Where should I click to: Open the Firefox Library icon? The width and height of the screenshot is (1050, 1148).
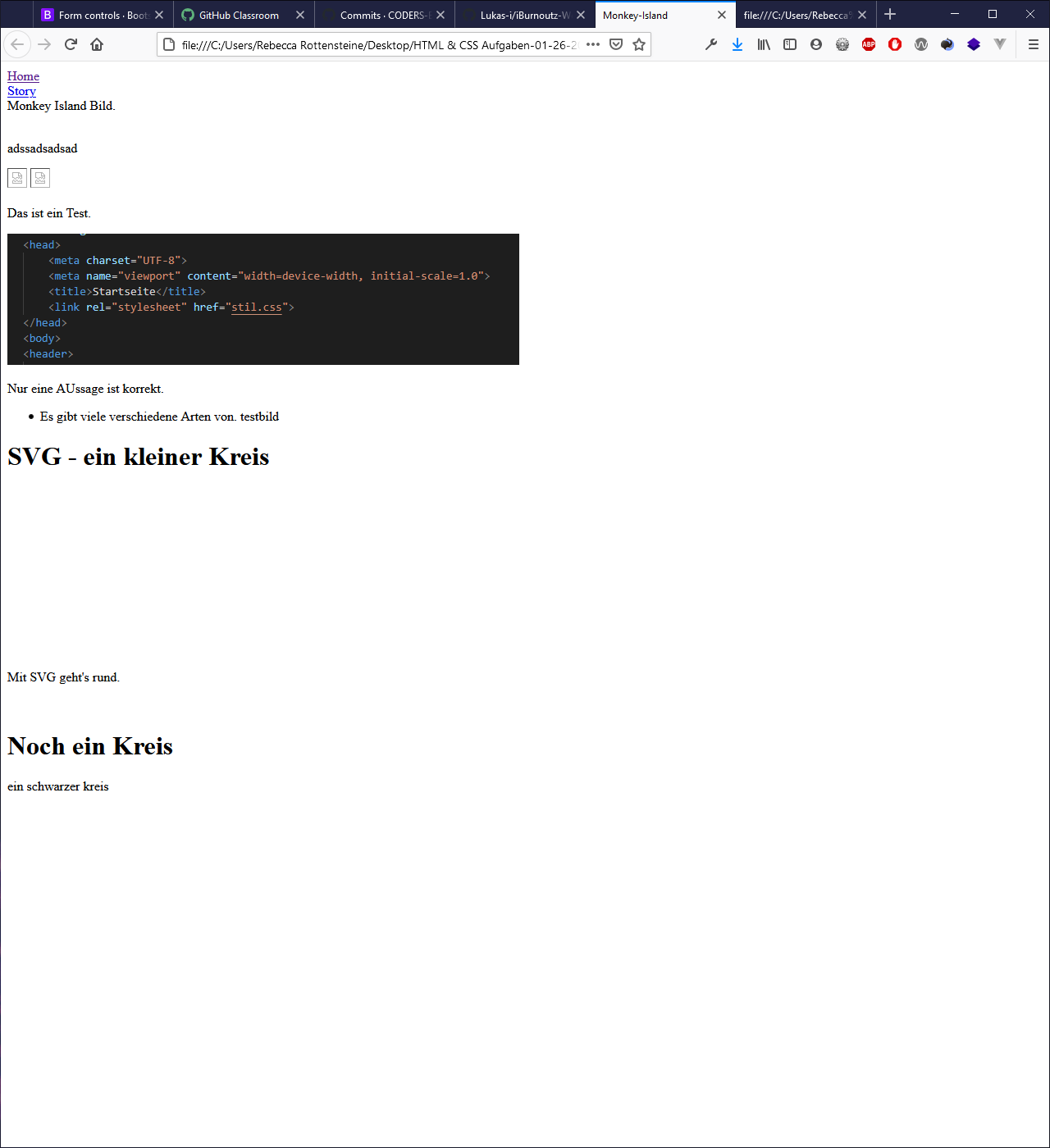(764, 44)
